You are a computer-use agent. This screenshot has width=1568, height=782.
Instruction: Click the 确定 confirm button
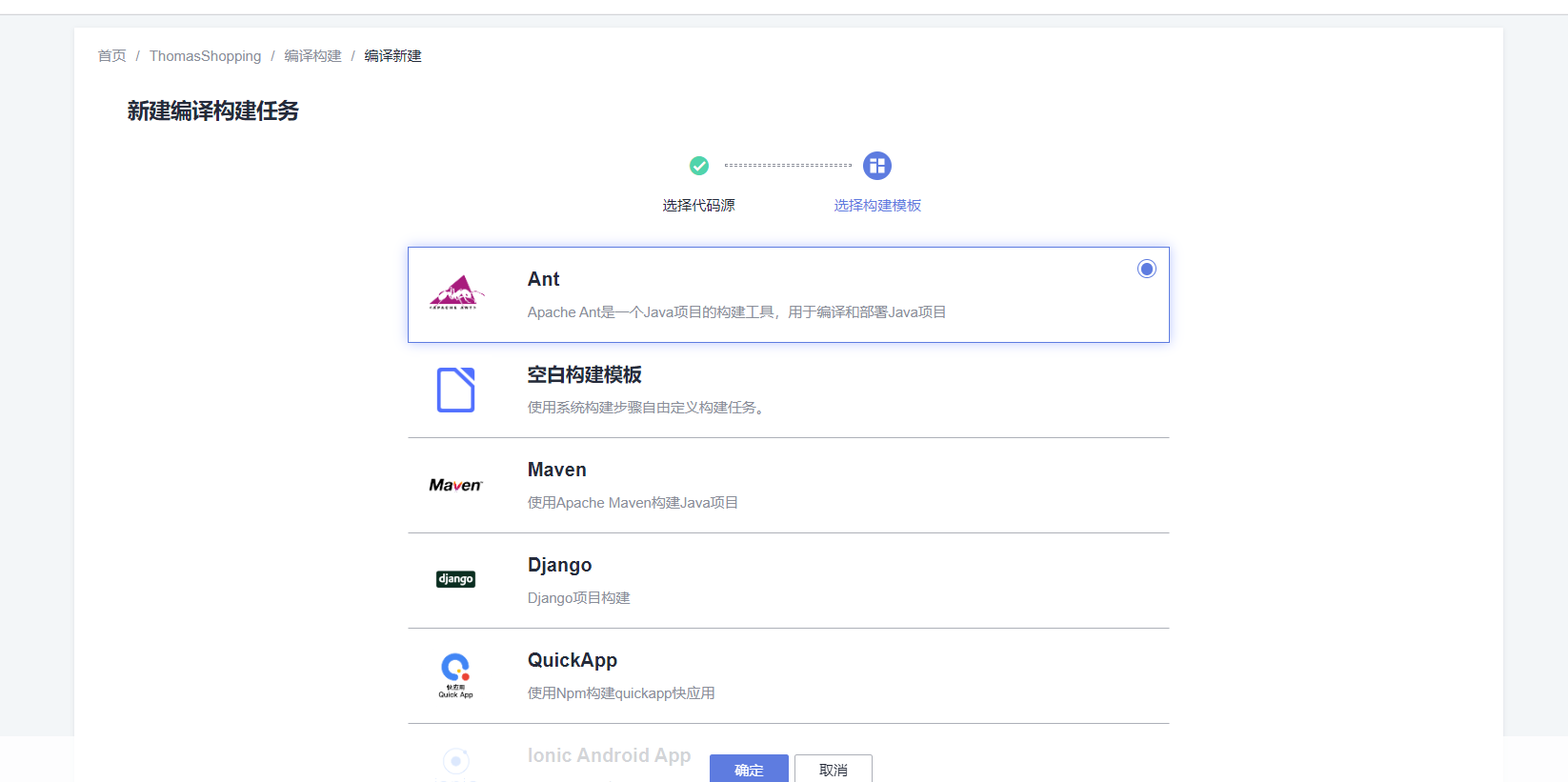749,769
